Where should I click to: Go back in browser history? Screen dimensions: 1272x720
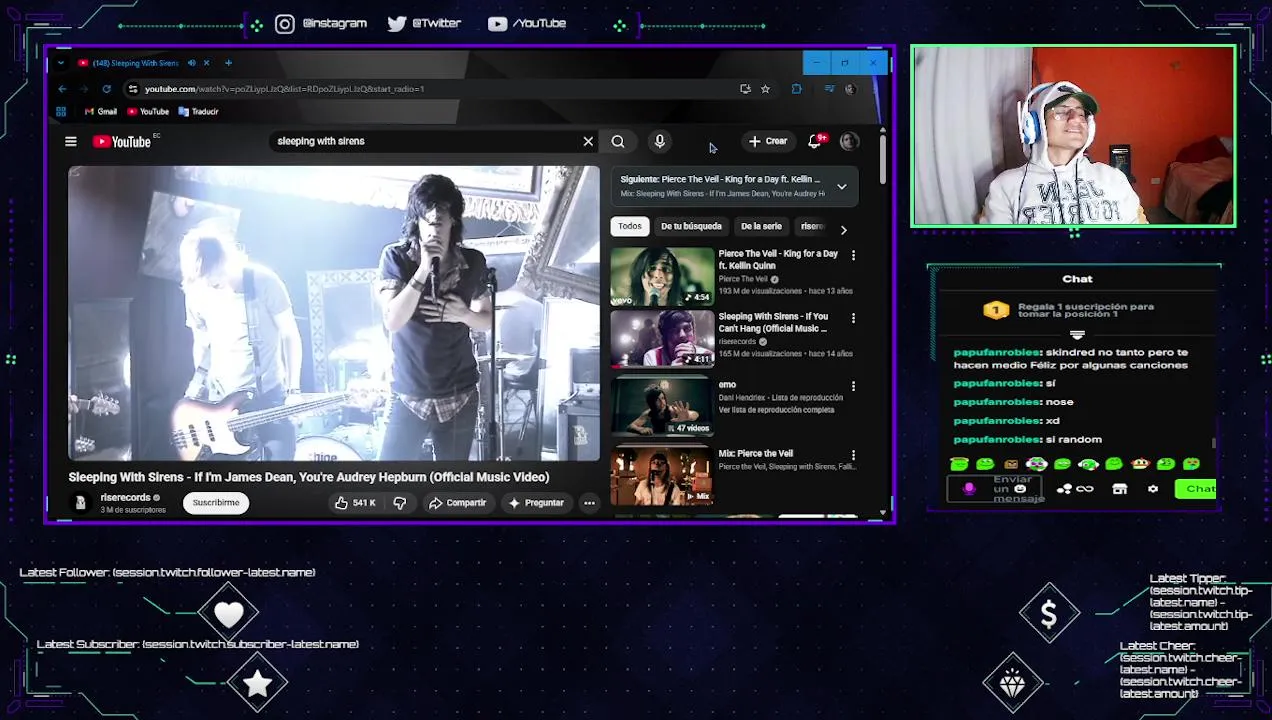62,89
